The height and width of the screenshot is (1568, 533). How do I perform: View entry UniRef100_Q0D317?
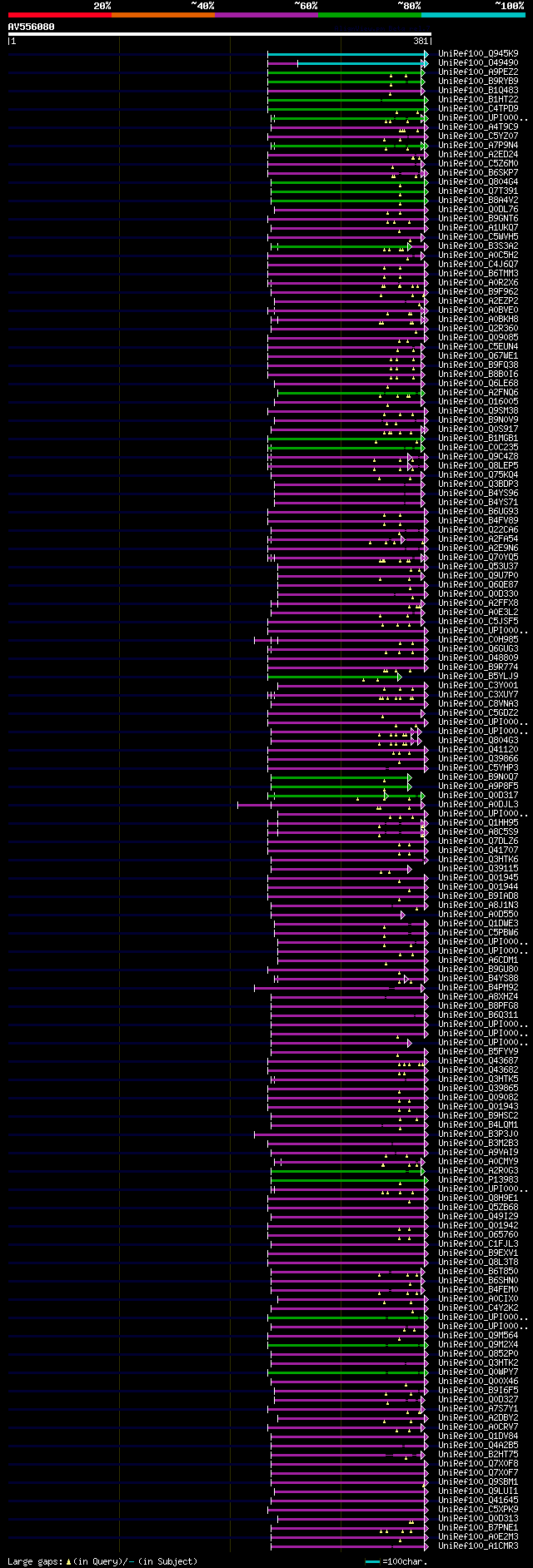pyautogui.click(x=478, y=795)
